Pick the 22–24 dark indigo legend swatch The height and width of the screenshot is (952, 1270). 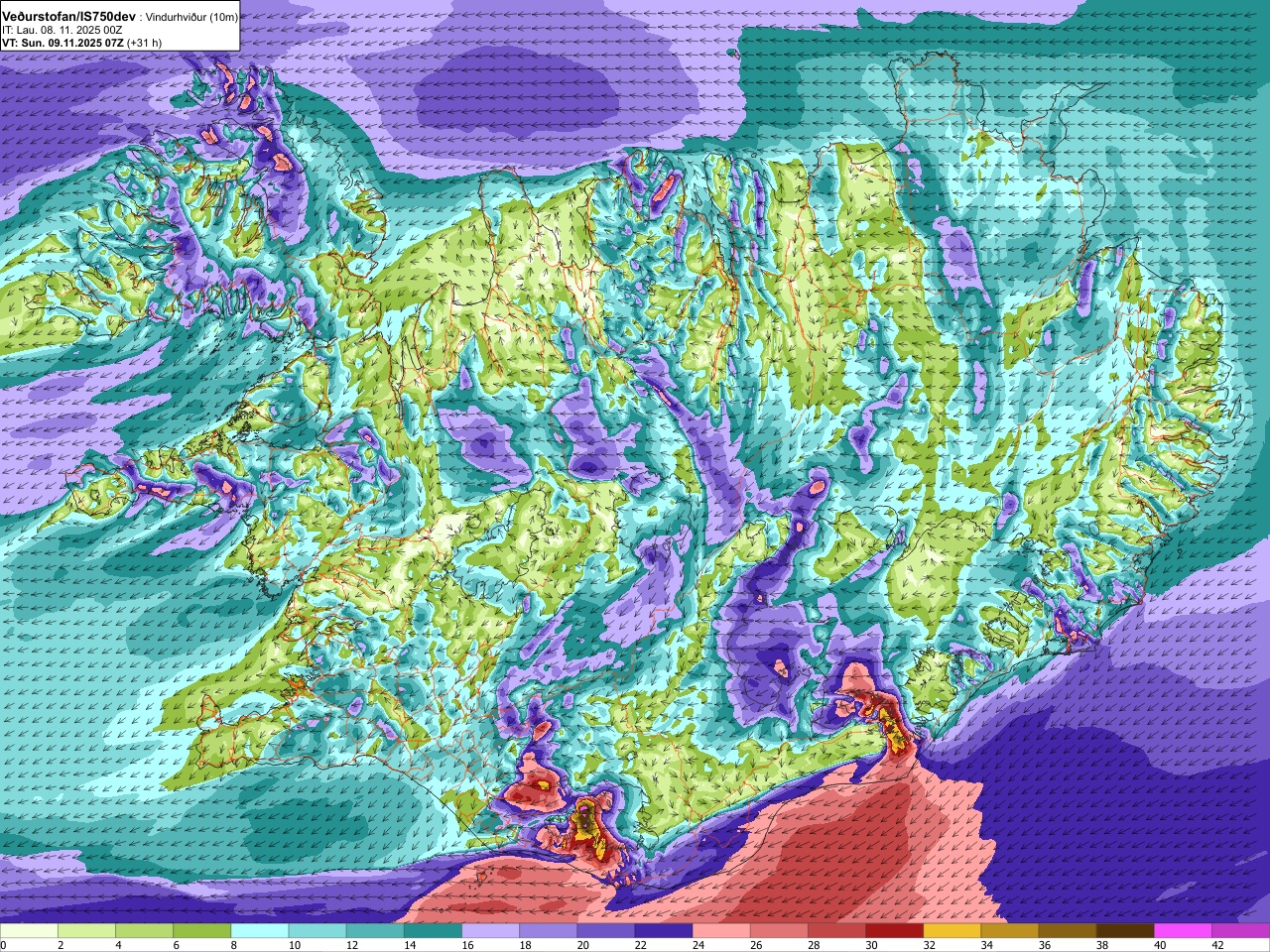[x=664, y=931]
